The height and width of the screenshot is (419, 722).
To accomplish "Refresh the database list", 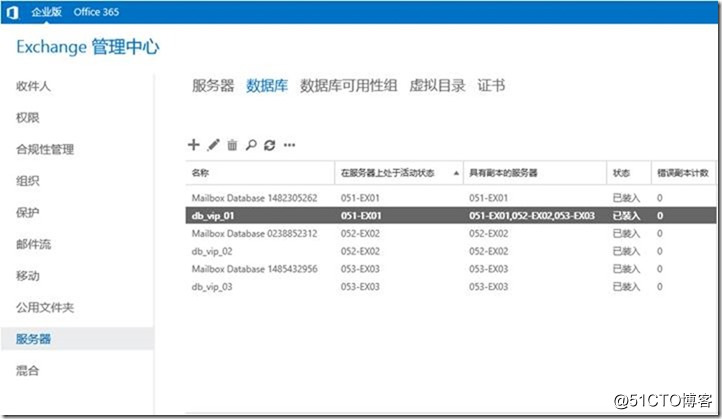I will click(x=269, y=145).
